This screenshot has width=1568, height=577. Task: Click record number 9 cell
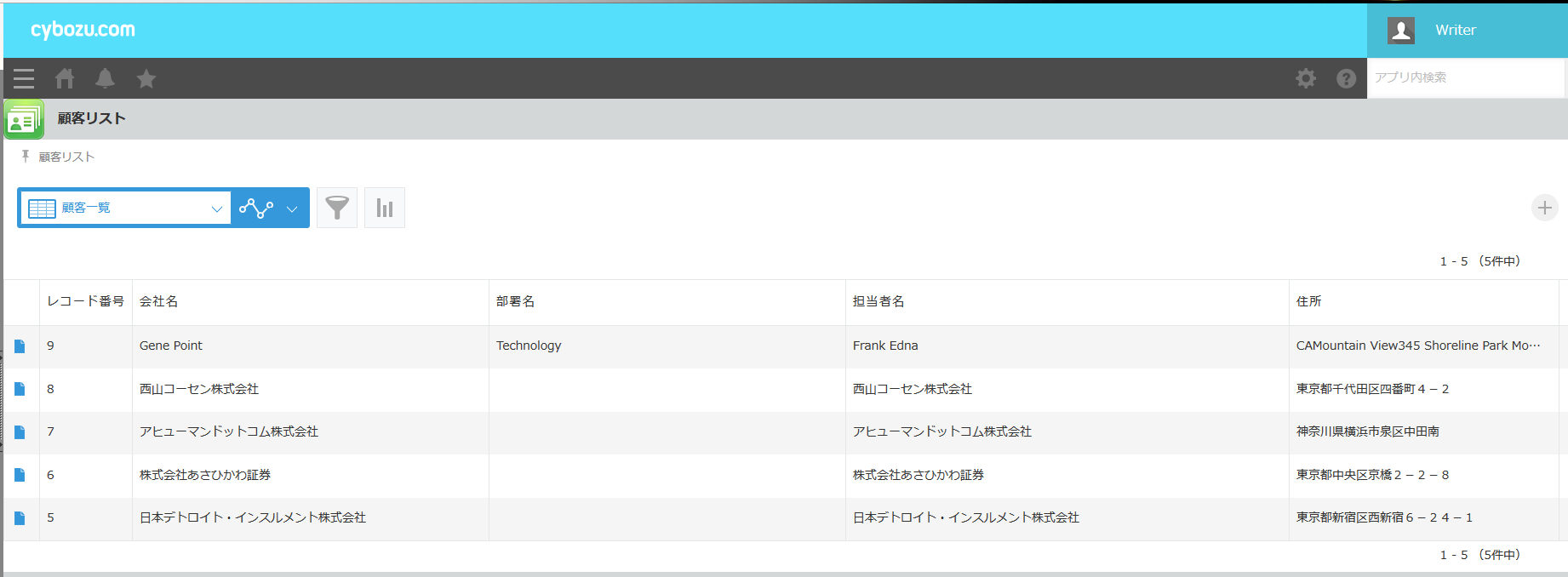(x=86, y=346)
